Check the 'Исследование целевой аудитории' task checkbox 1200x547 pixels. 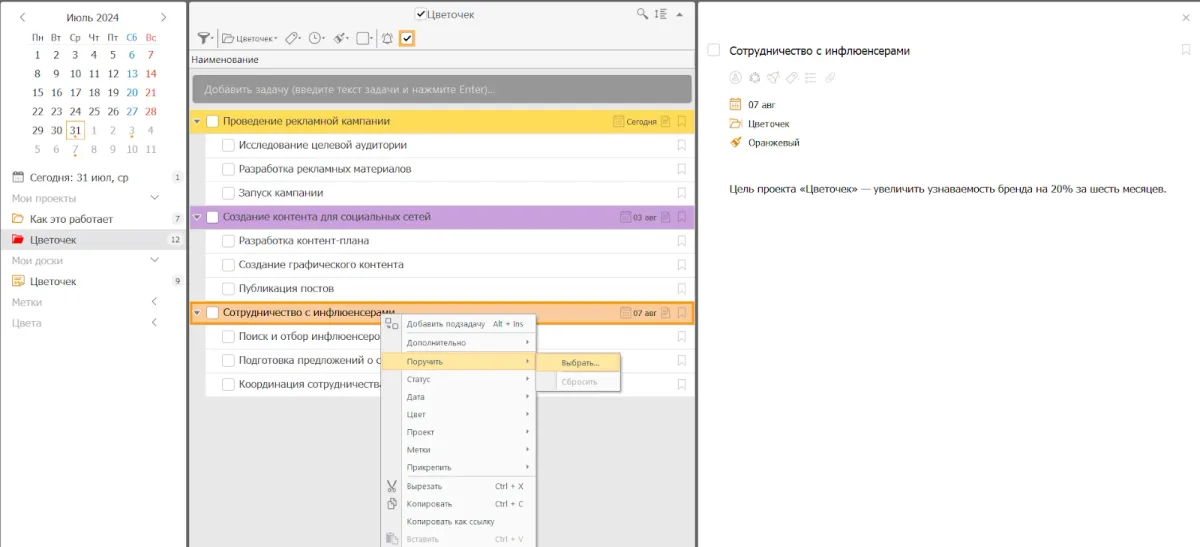[x=228, y=145]
